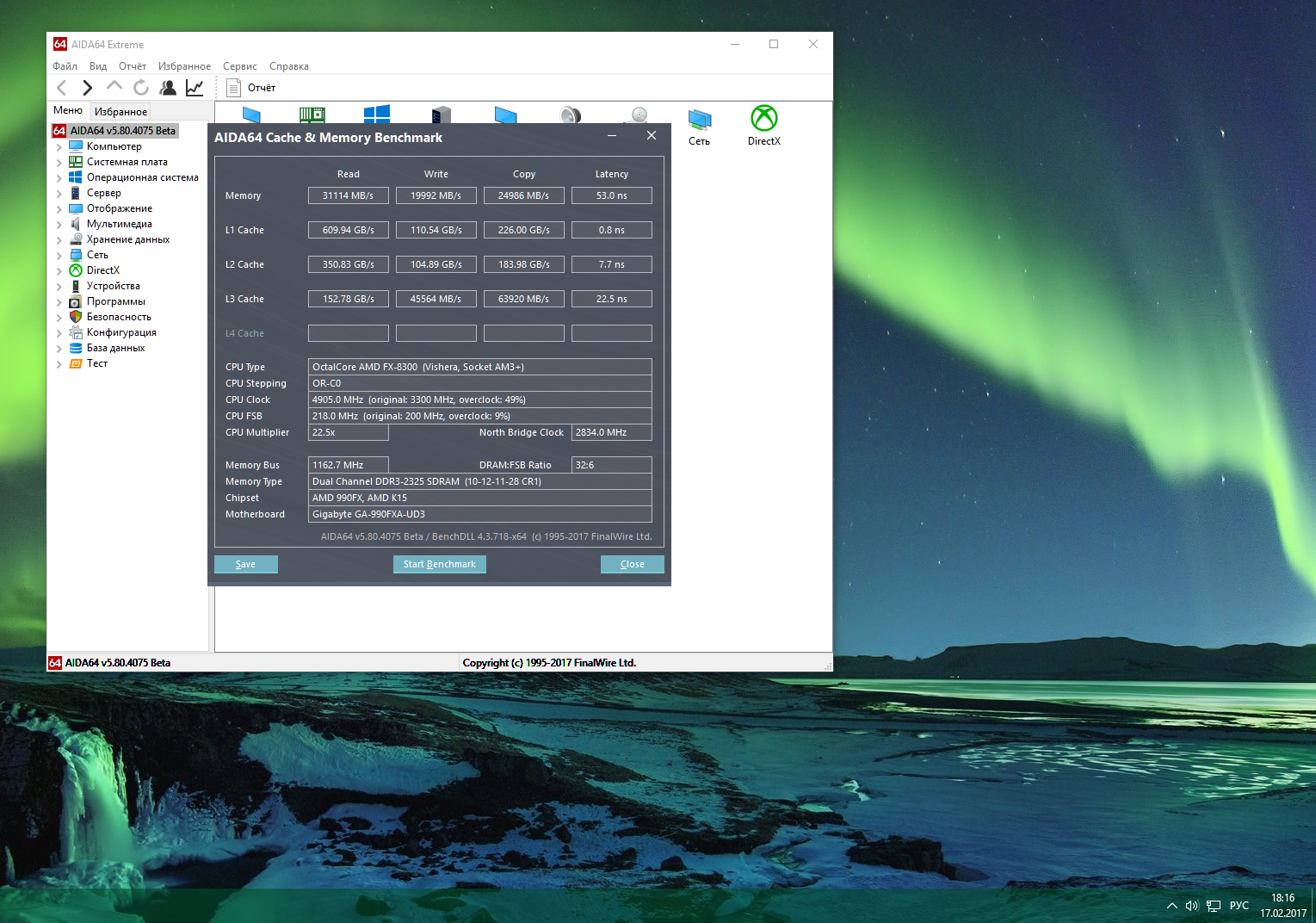The height and width of the screenshot is (923, 1316).
Task: Refresh the AIDA64 page
Action: [x=141, y=88]
